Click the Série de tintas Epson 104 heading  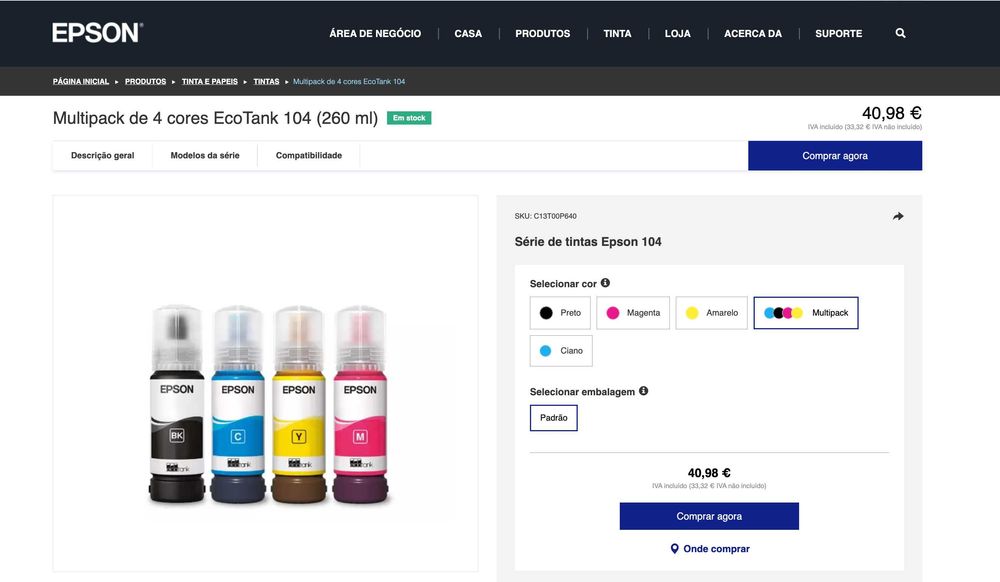[x=588, y=242]
